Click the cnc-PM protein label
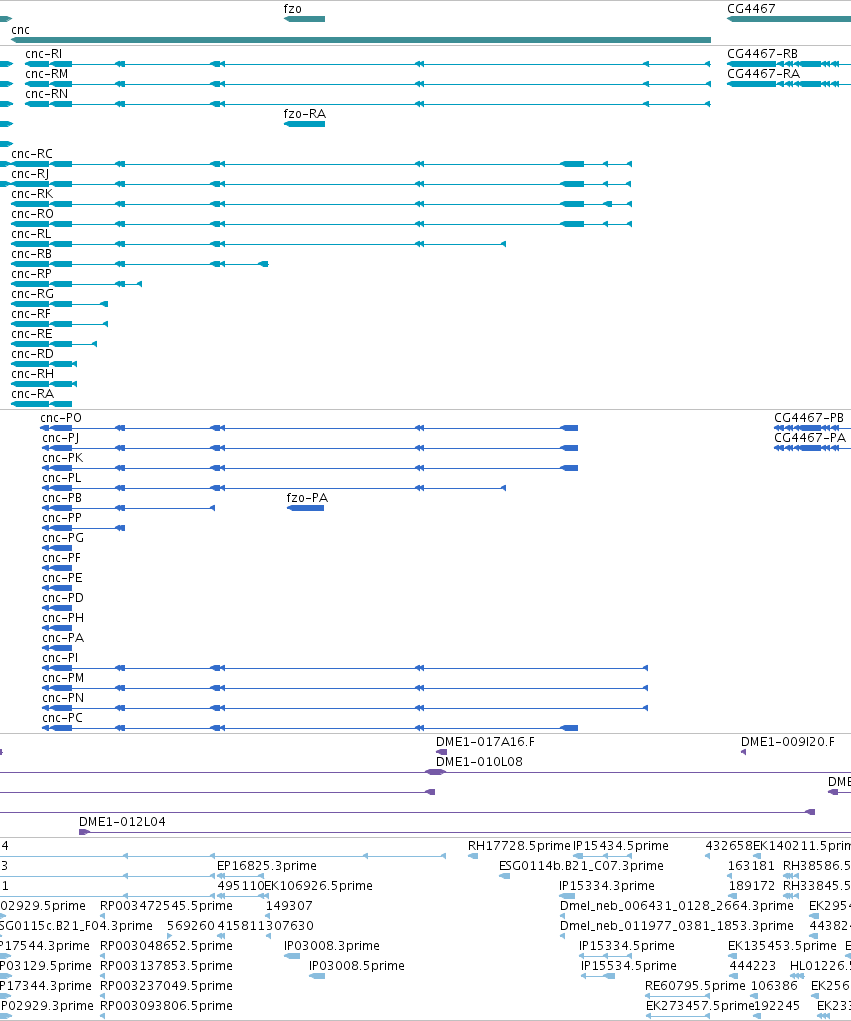 [63, 678]
